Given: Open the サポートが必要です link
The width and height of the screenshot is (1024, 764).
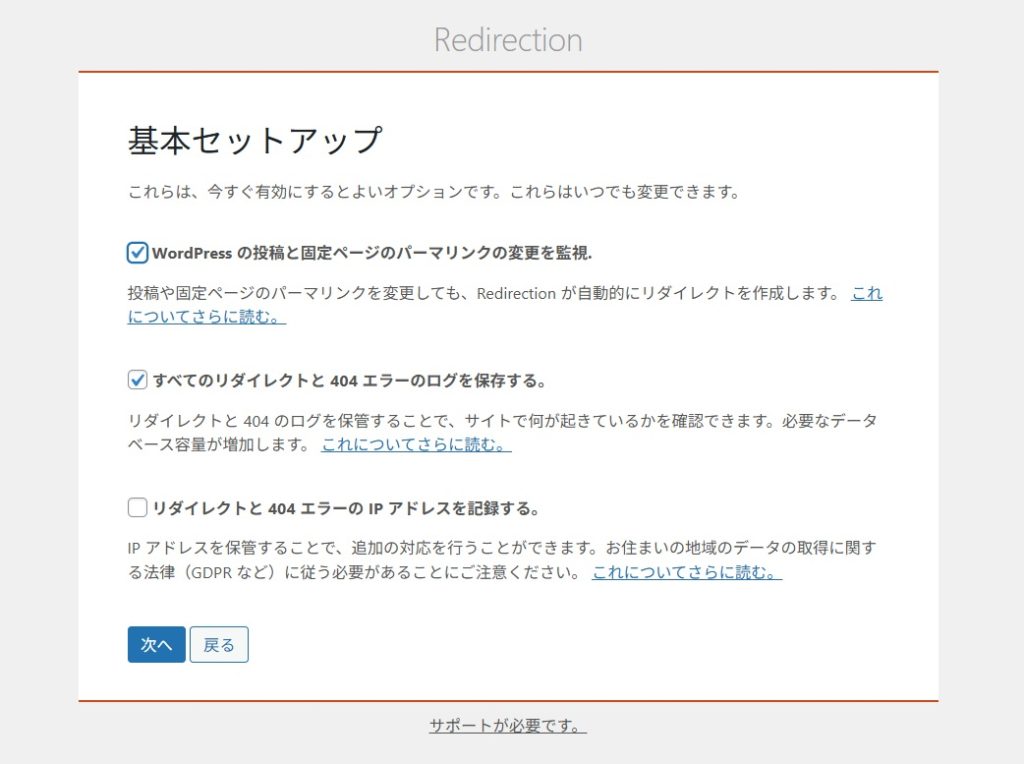Looking at the screenshot, I should tap(508, 725).
